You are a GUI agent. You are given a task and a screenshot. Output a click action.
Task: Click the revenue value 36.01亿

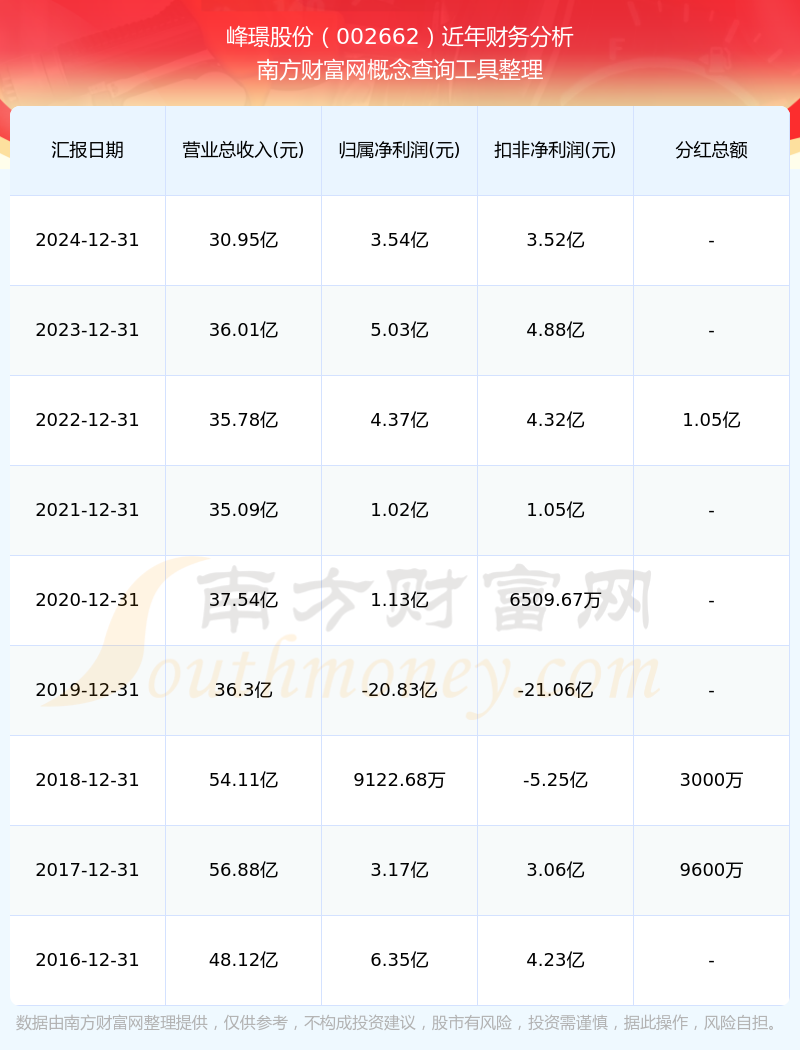[244, 330]
